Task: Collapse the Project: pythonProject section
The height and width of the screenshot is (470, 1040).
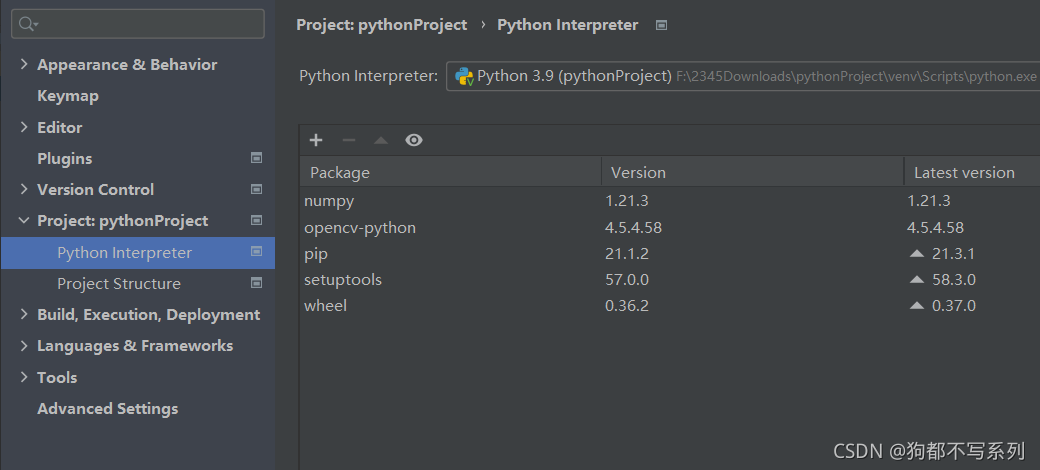Action: coord(24,221)
